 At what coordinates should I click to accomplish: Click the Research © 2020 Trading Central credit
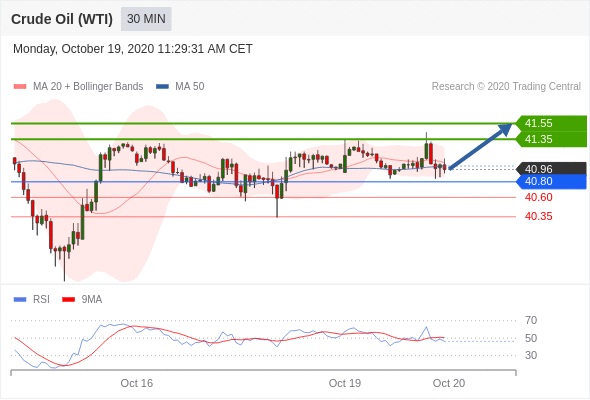click(x=506, y=87)
